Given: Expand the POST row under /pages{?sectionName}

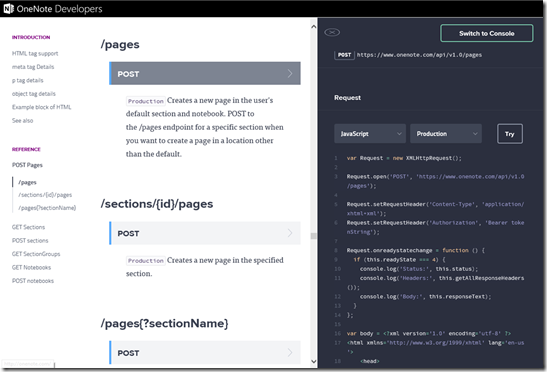Looking at the screenshot, I should 205,352.
